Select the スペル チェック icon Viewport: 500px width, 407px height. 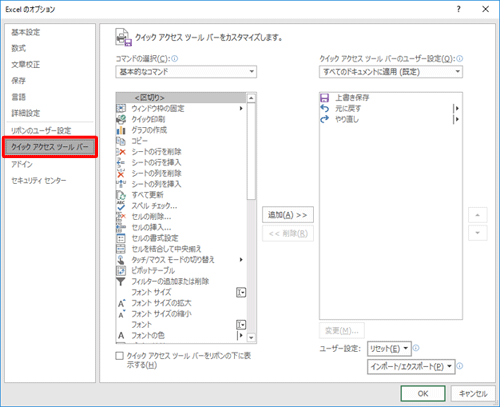(121, 206)
